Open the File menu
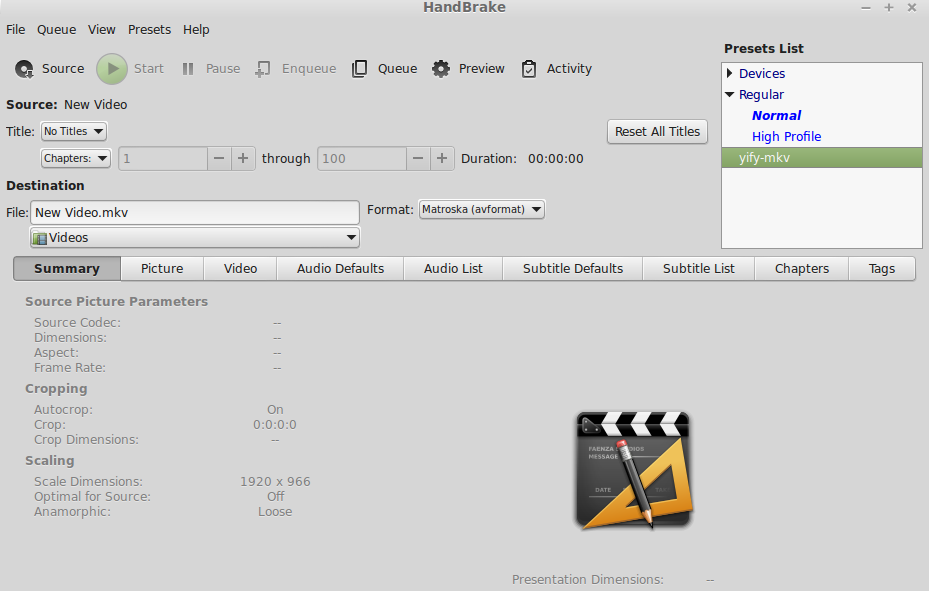929x591 pixels. tap(15, 30)
